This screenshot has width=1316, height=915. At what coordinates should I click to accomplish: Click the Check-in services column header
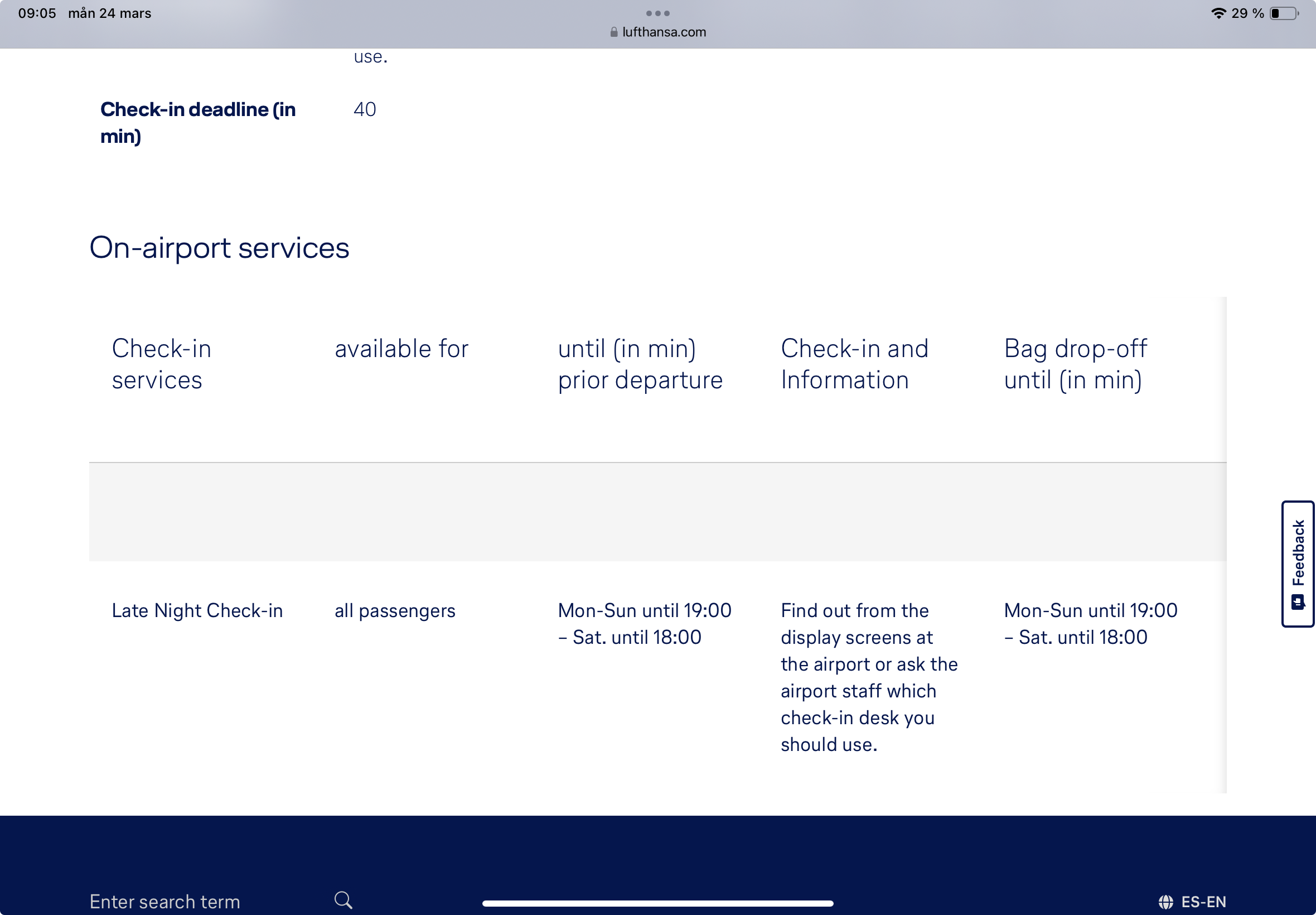tap(162, 364)
